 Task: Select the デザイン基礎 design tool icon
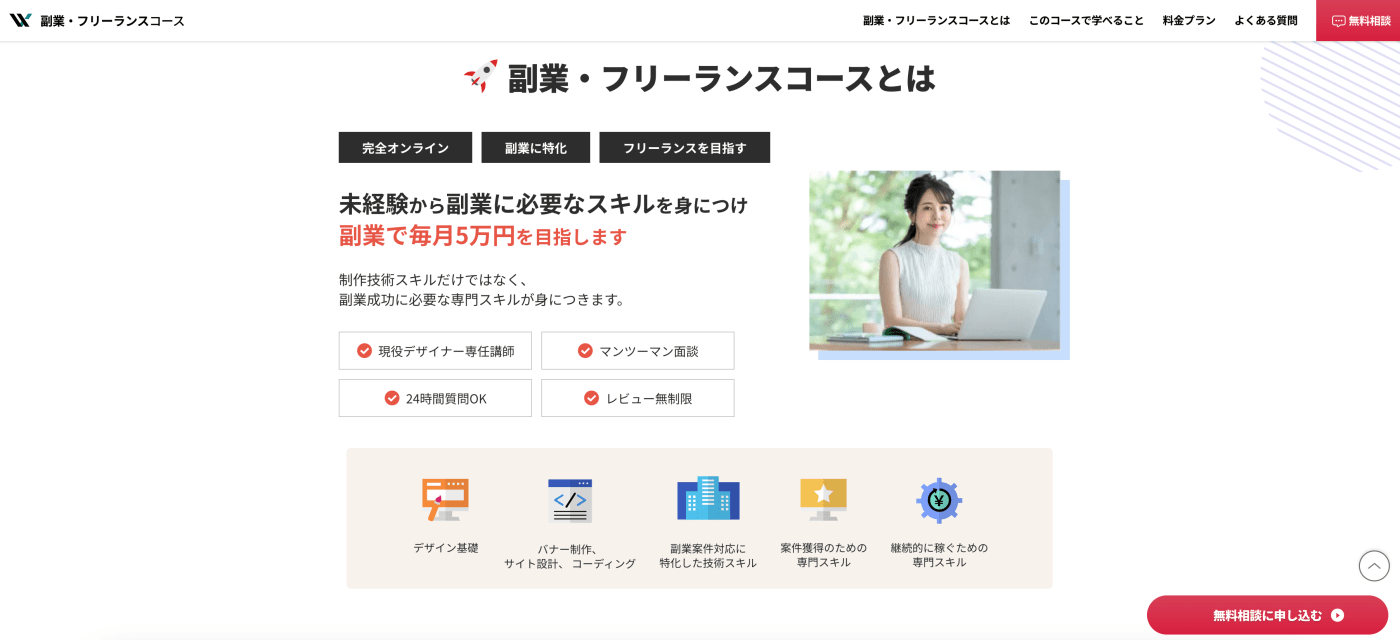coord(445,497)
